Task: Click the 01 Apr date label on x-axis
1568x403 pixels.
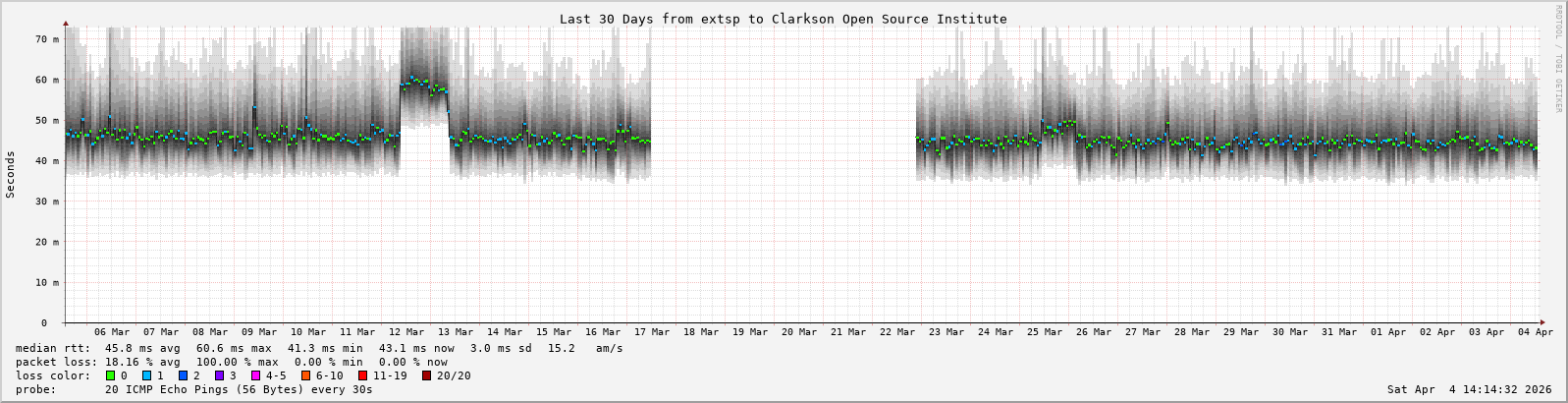Action: [1388, 332]
